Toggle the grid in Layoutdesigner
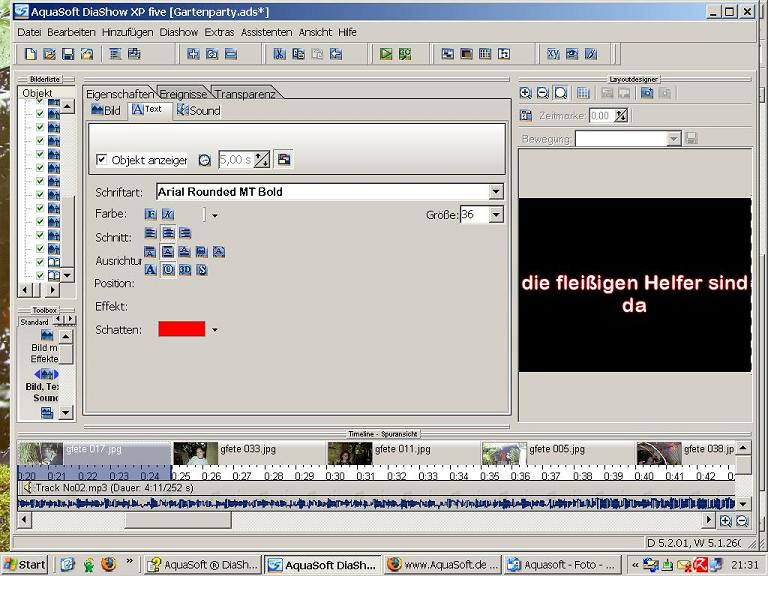 point(583,93)
